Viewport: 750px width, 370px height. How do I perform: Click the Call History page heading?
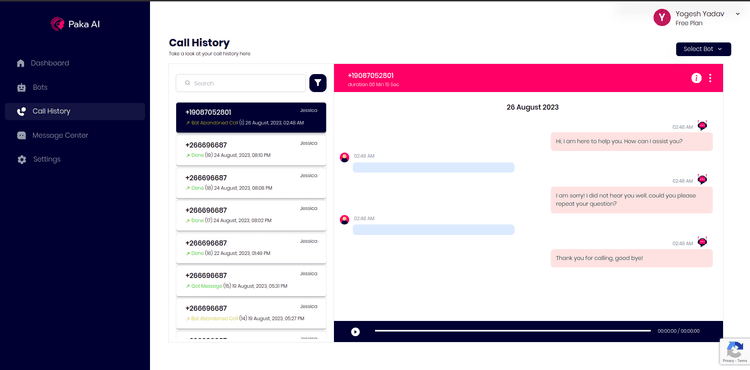point(199,43)
